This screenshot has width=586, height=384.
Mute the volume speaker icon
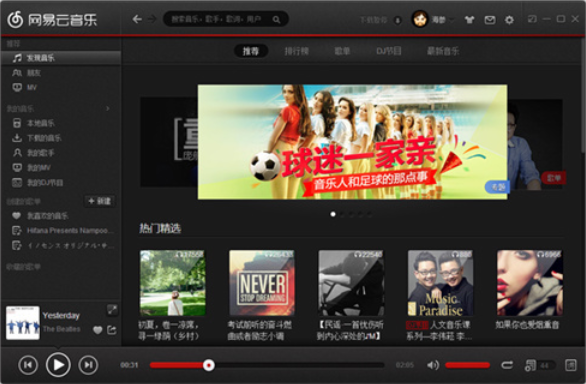point(433,365)
